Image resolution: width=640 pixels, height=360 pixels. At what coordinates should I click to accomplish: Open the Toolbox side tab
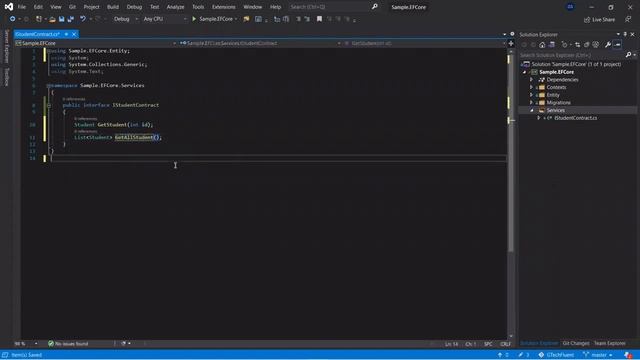6,77
